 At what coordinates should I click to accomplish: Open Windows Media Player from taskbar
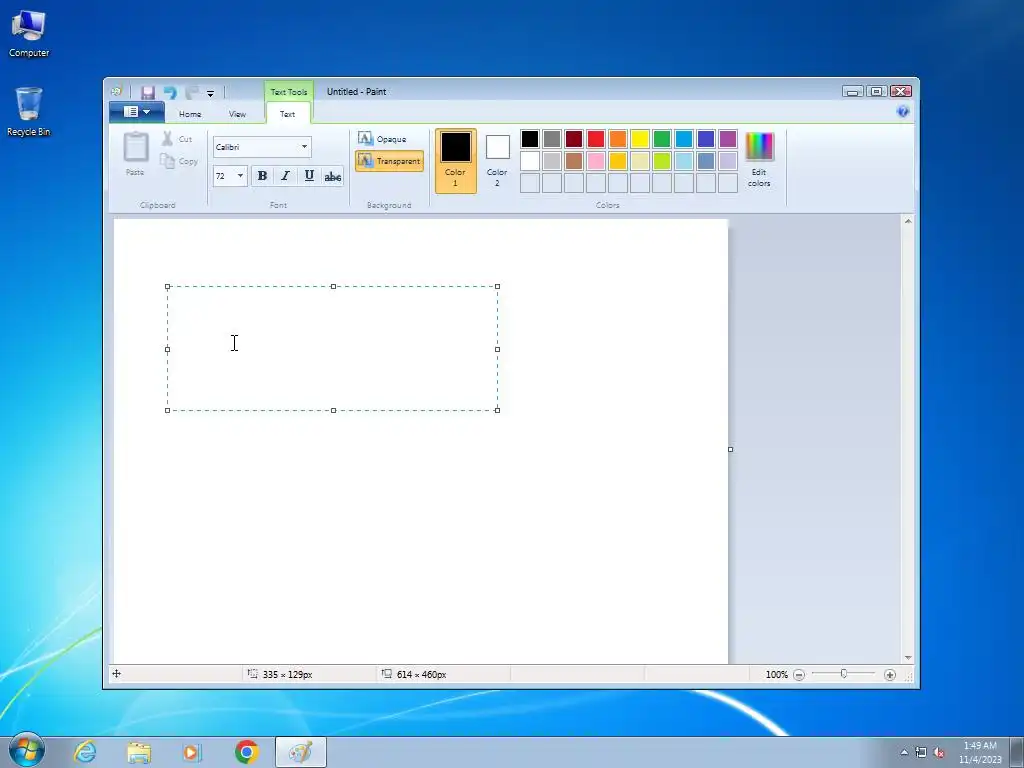[192, 752]
